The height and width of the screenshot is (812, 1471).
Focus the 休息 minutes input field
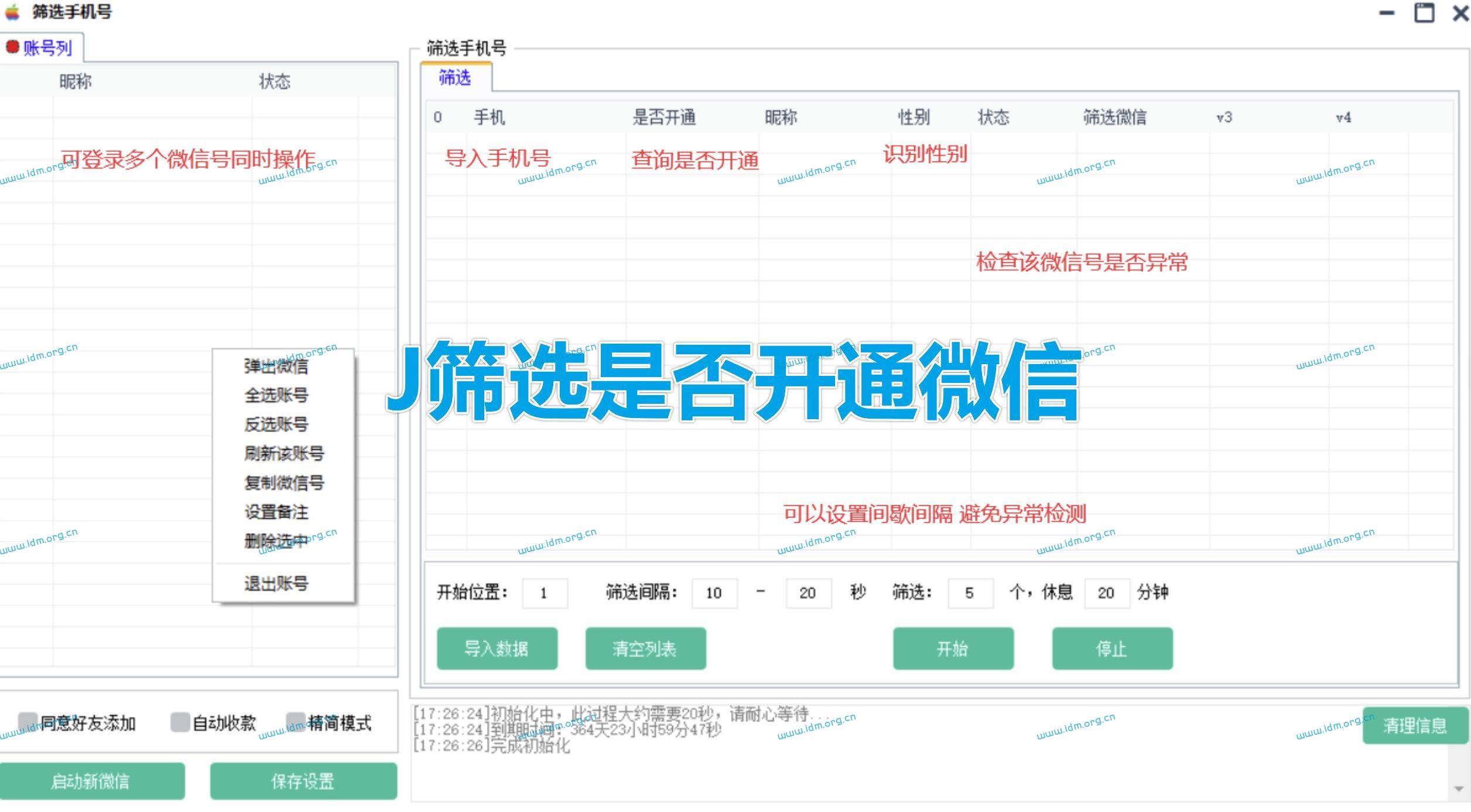coord(1107,593)
